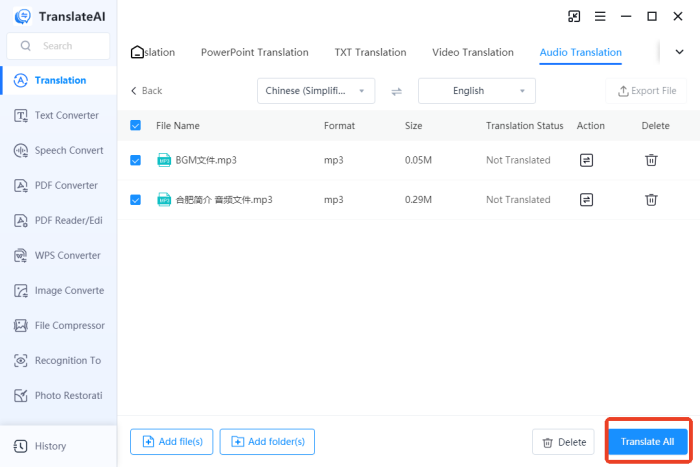Image resolution: width=700 pixels, height=467 pixels.
Task: Click Not Translated status of BGM文件.mp3
Action: click(x=518, y=160)
